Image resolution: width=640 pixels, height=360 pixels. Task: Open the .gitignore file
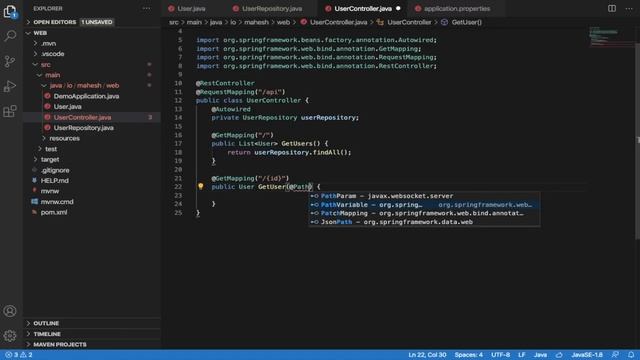click(x=55, y=170)
